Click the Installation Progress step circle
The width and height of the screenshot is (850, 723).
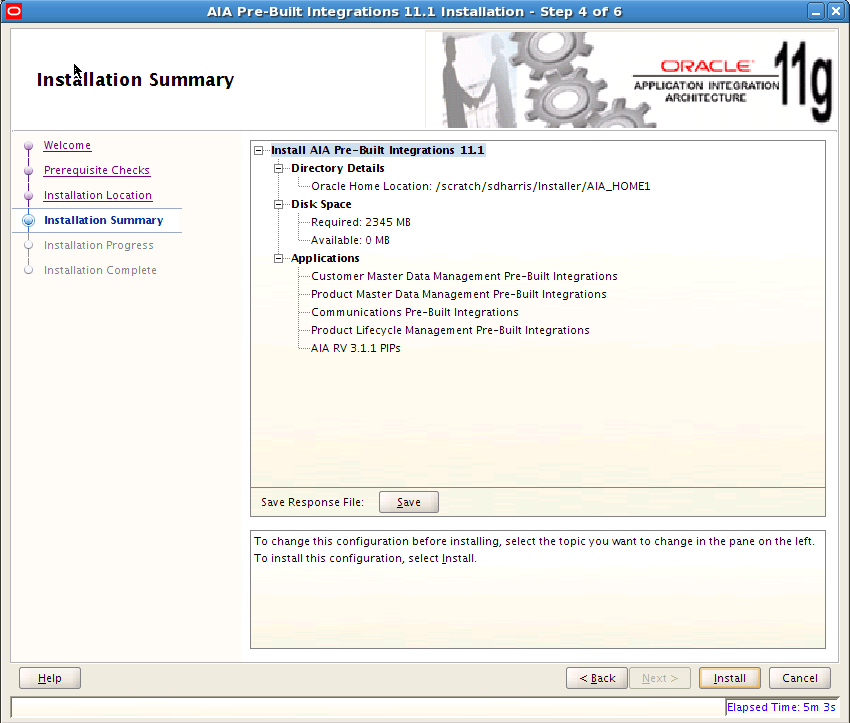27,245
